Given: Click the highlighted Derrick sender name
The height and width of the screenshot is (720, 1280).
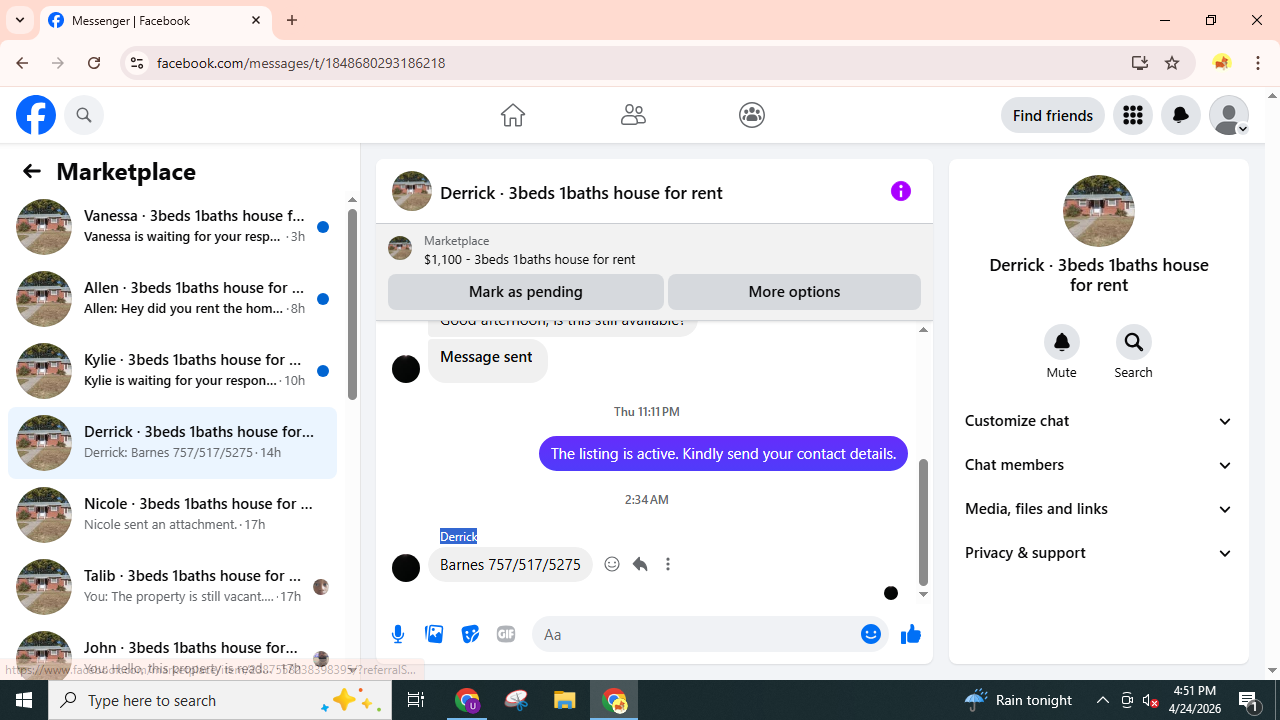Looking at the screenshot, I should point(459,536).
